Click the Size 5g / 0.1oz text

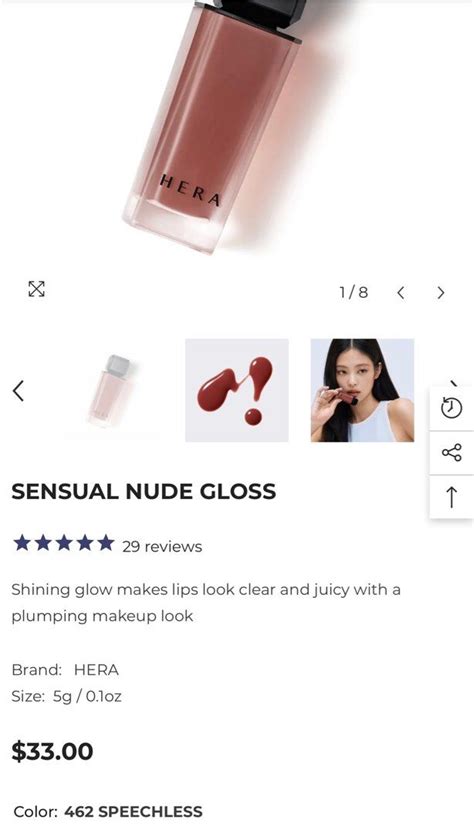(66, 696)
